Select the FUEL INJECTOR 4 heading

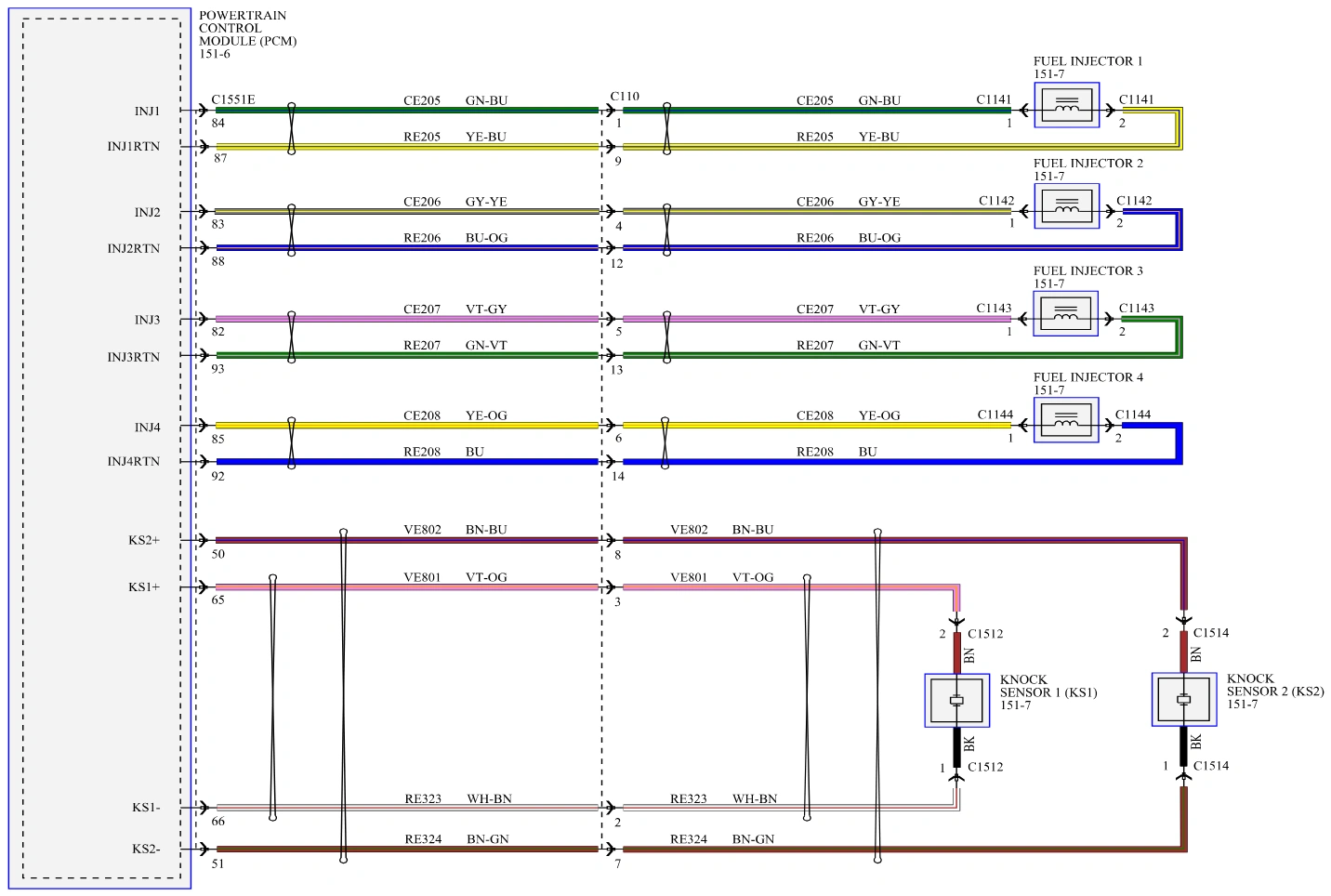tap(1088, 376)
